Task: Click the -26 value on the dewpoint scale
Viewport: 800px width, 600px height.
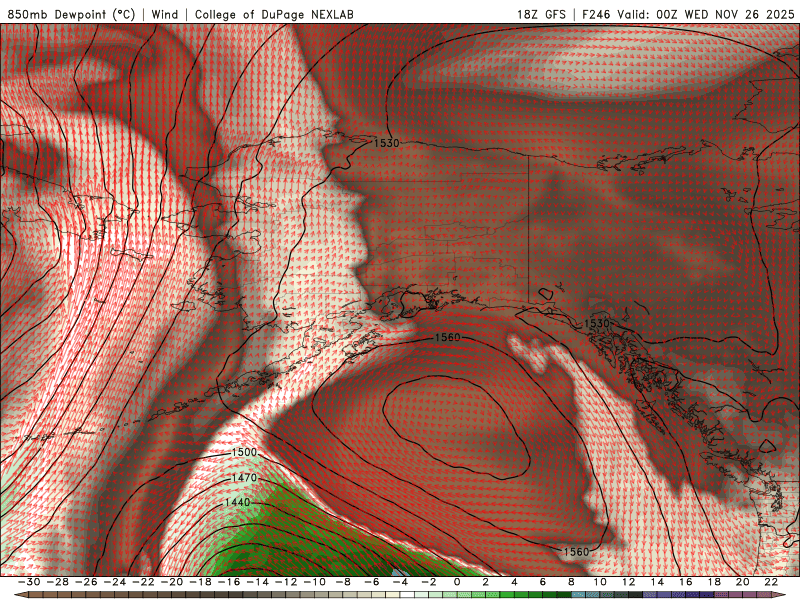Action: click(86, 582)
